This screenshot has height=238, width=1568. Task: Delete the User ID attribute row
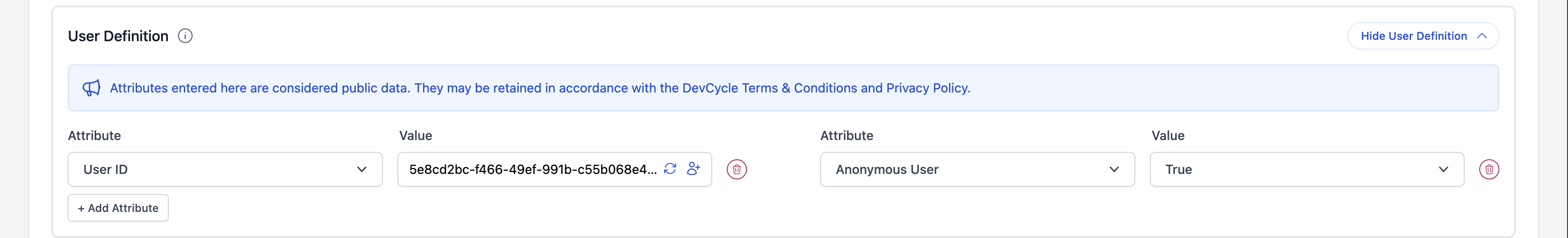(x=736, y=169)
